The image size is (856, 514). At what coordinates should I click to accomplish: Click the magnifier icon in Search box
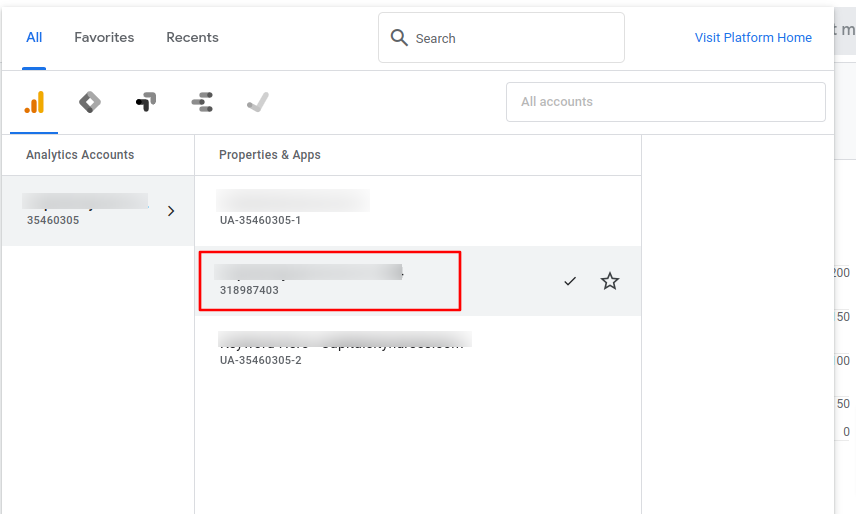[x=399, y=38]
